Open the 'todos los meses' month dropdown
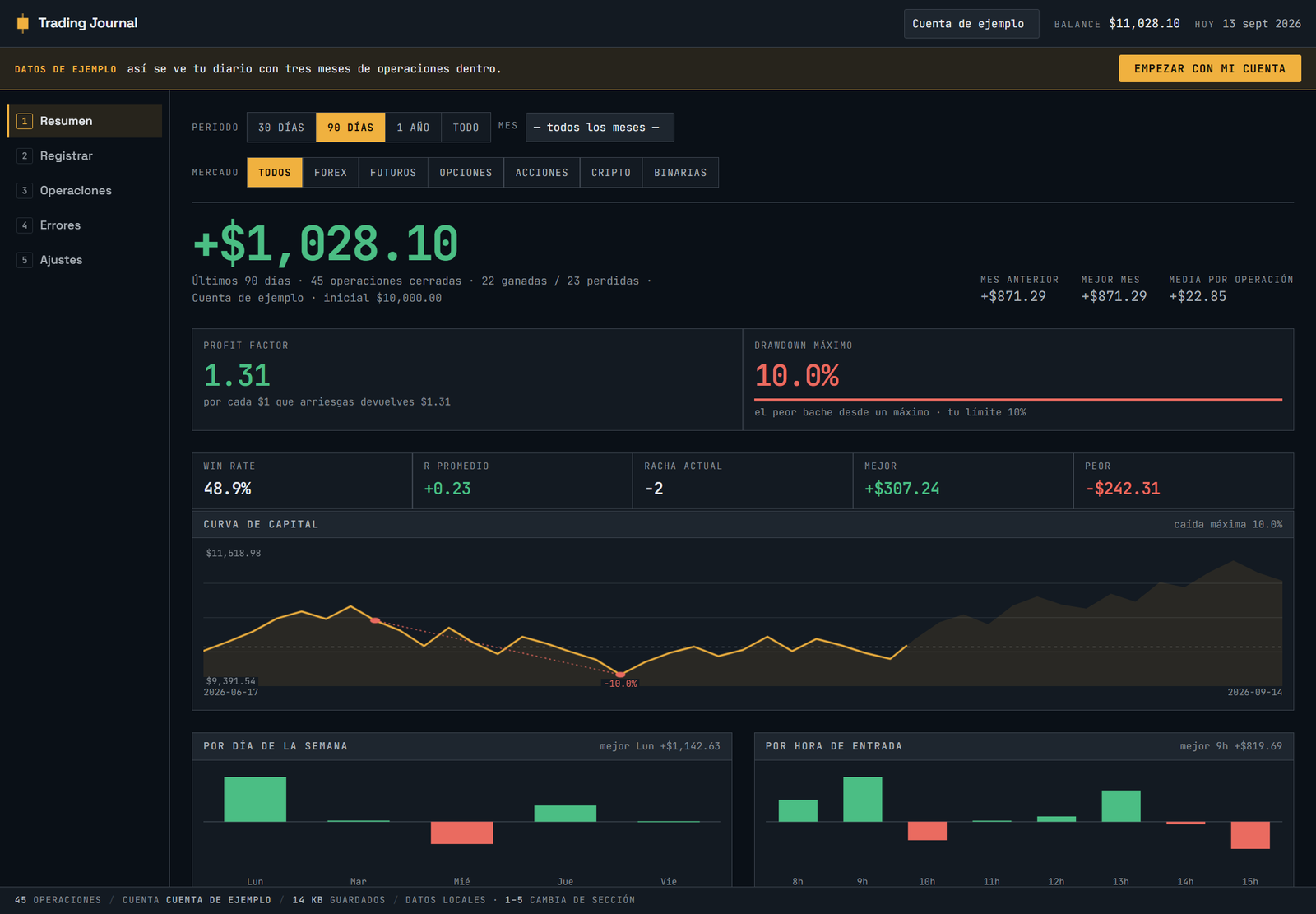This screenshot has height=914, width=1316. [600, 128]
